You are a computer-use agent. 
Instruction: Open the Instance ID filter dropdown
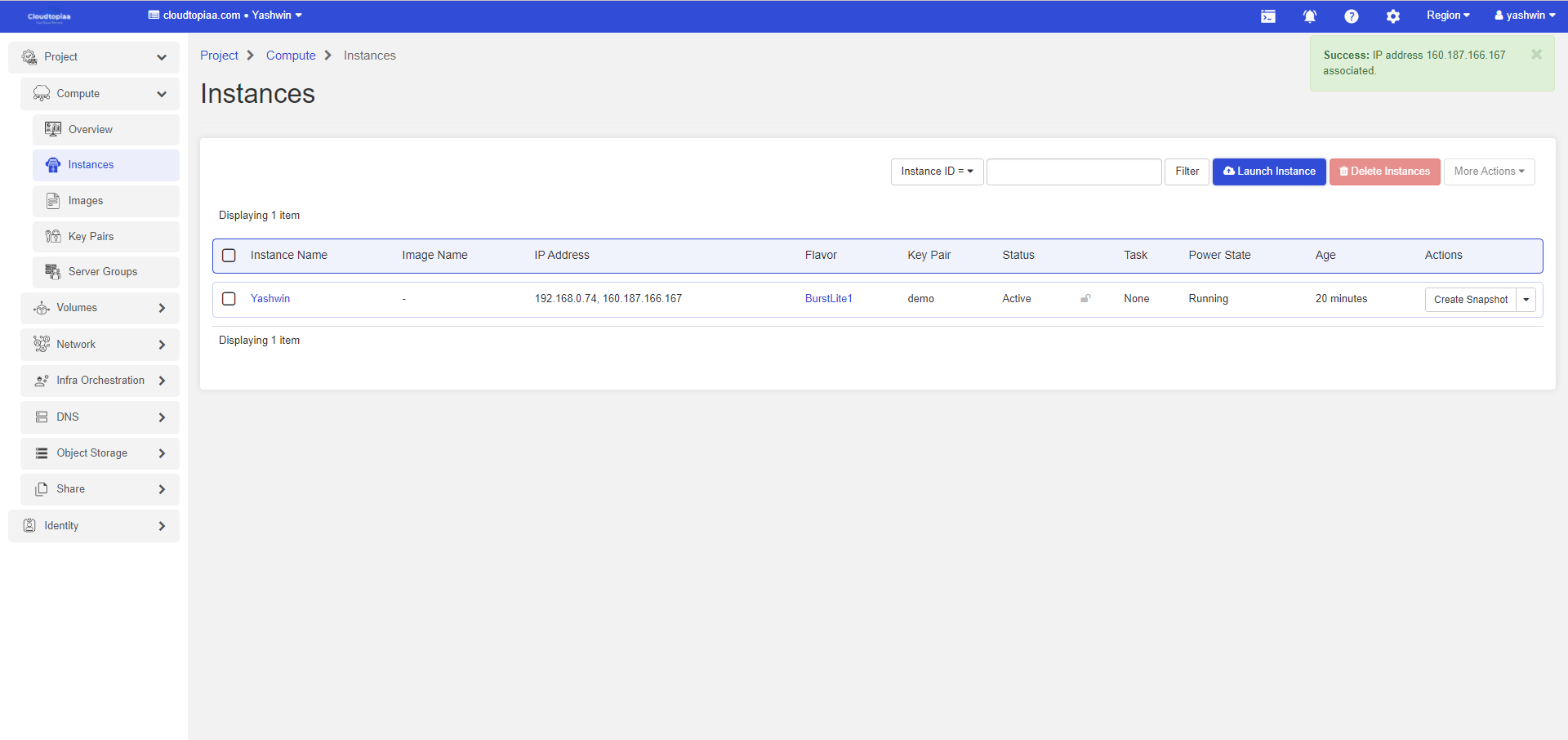(x=937, y=172)
